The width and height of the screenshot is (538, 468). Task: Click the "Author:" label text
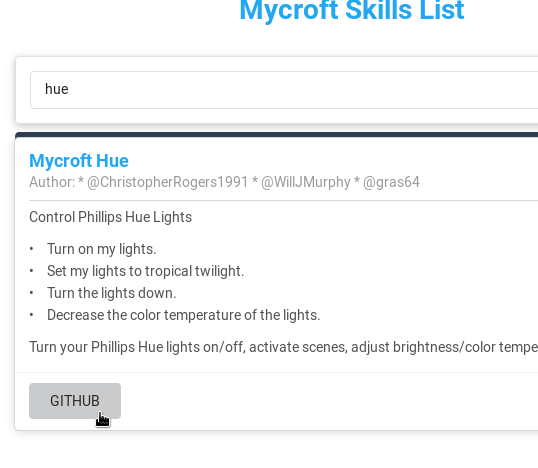pyautogui.click(x=52, y=182)
